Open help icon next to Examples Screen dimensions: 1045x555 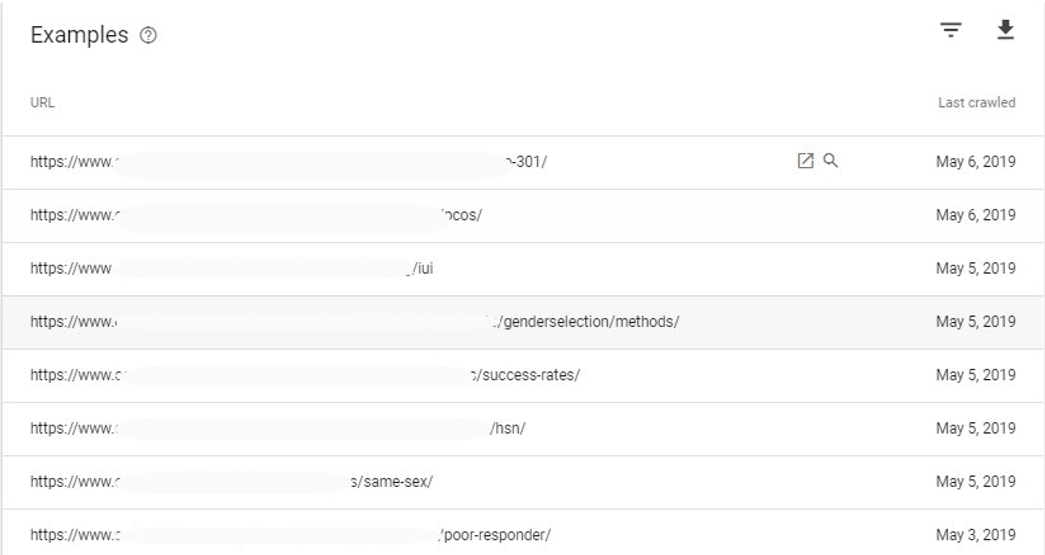[x=148, y=35]
